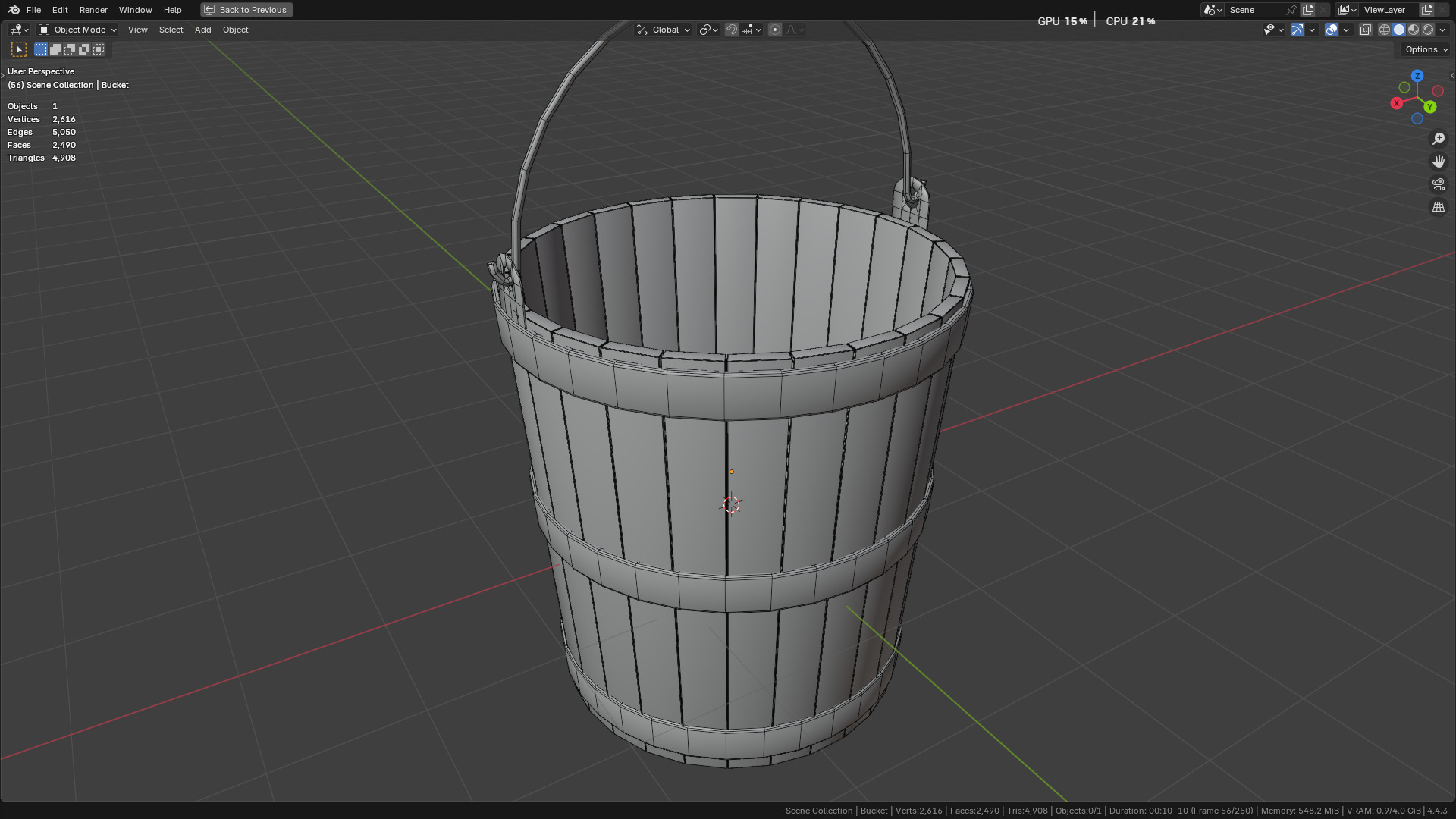This screenshot has height=819, width=1456.
Task: Open the gizmo options dropdown arrow
Action: click(1312, 30)
